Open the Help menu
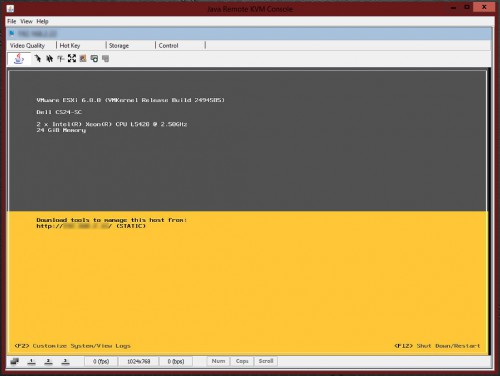Viewport: 500px width, 376px height. [x=42, y=21]
